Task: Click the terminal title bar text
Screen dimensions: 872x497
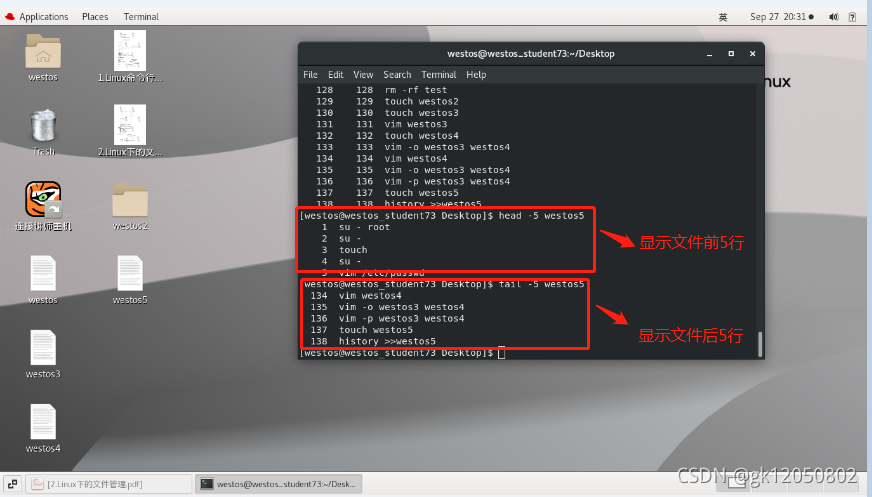Action: 531,54
